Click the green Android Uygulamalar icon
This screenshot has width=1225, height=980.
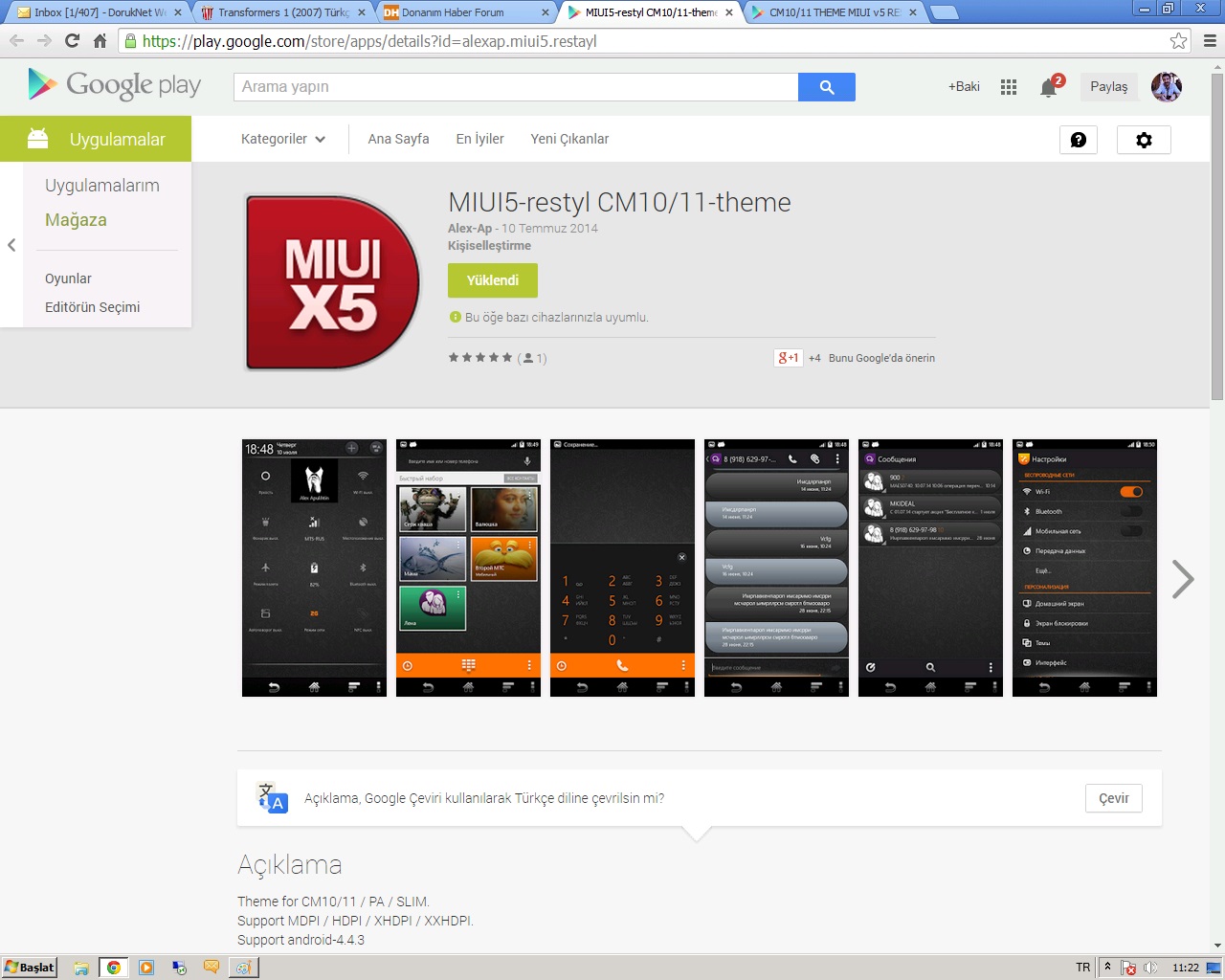pyautogui.click(x=38, y=139)
